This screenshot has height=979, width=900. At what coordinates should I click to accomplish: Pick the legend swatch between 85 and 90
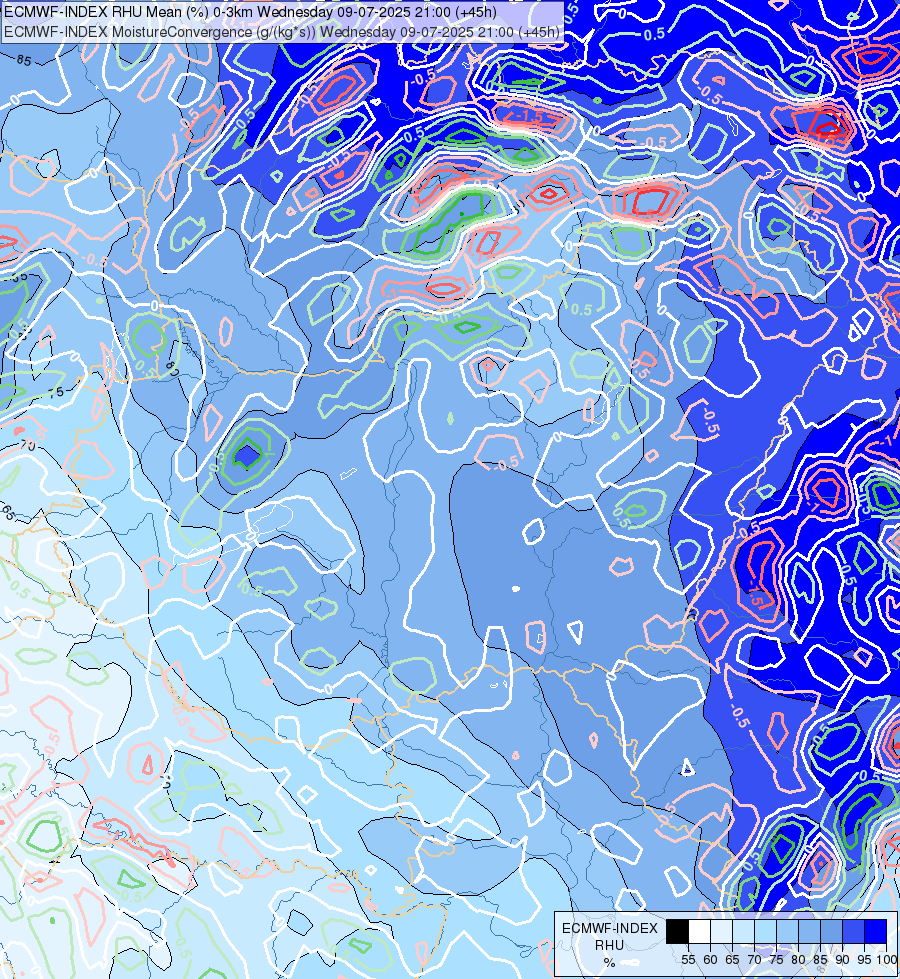[x=831, y=931]
